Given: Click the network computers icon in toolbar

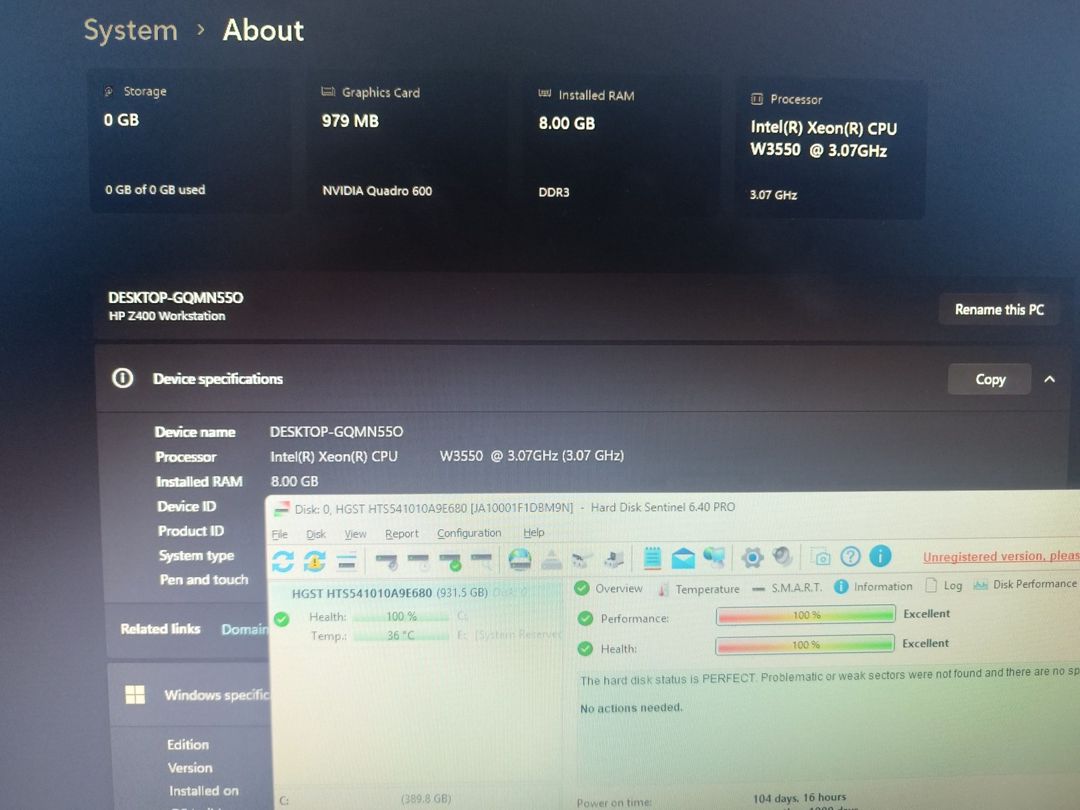Looking at the screenshot, I should (714, 557).
